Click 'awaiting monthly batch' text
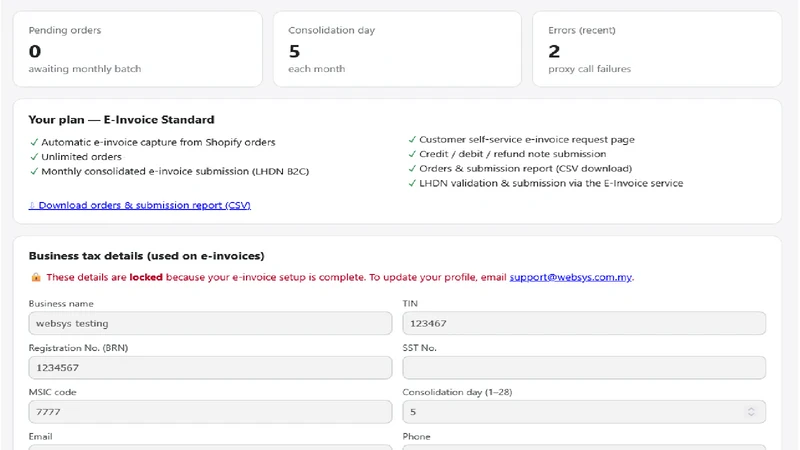 point(85,69)
